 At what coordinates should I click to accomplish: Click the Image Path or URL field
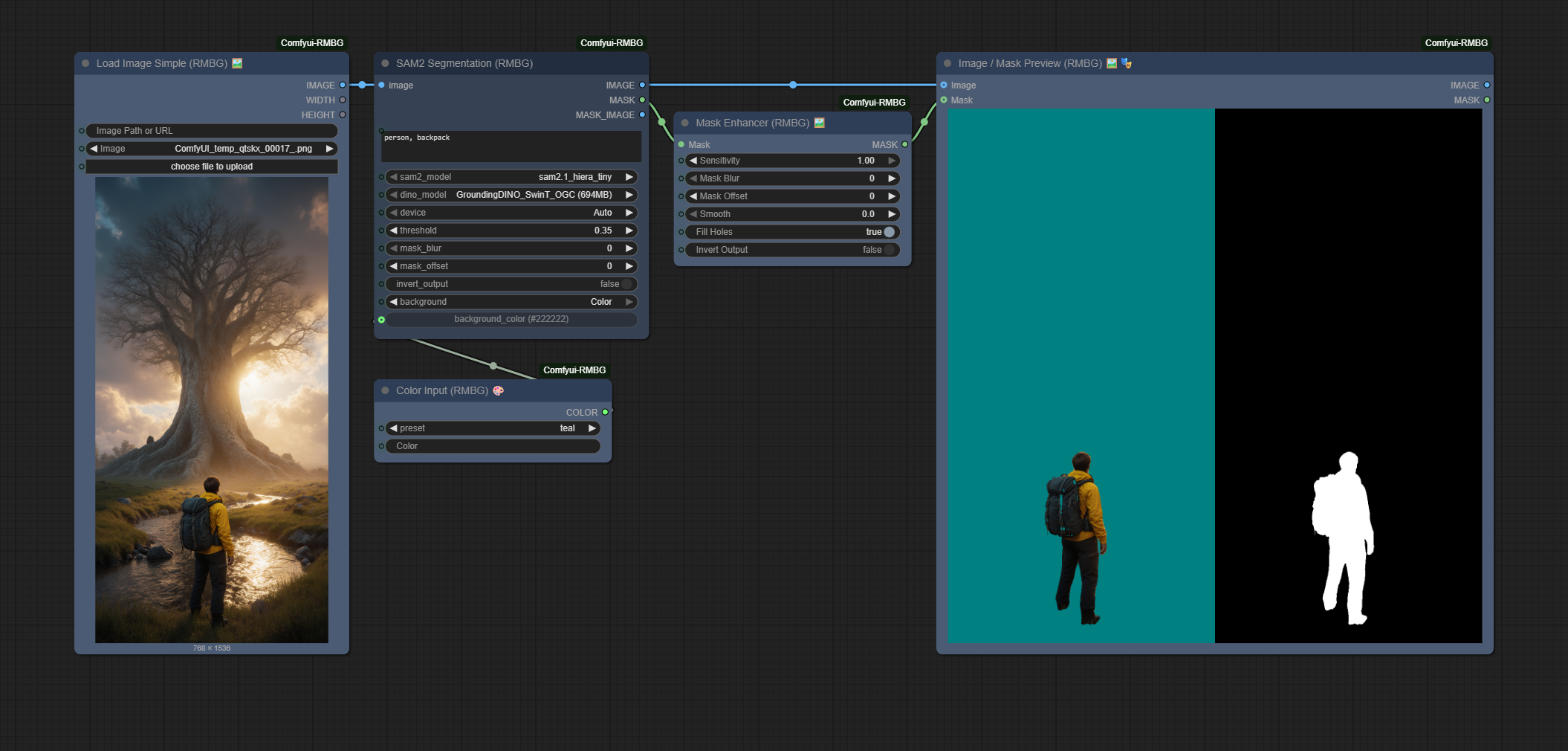(x=212, y=131)
